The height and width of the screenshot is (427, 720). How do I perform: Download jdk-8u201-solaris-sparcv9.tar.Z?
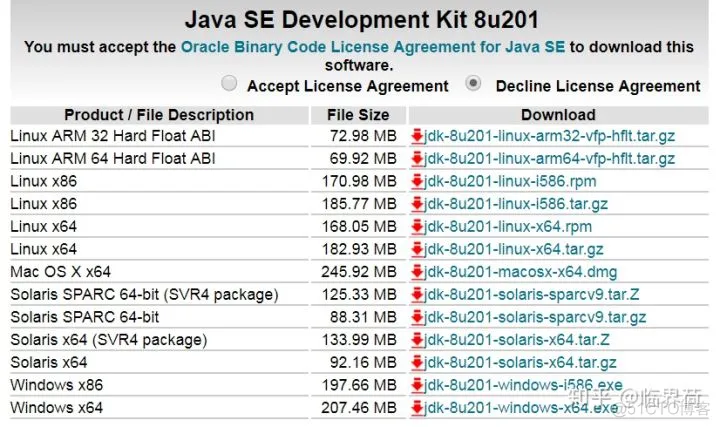(x=531, y=294)
